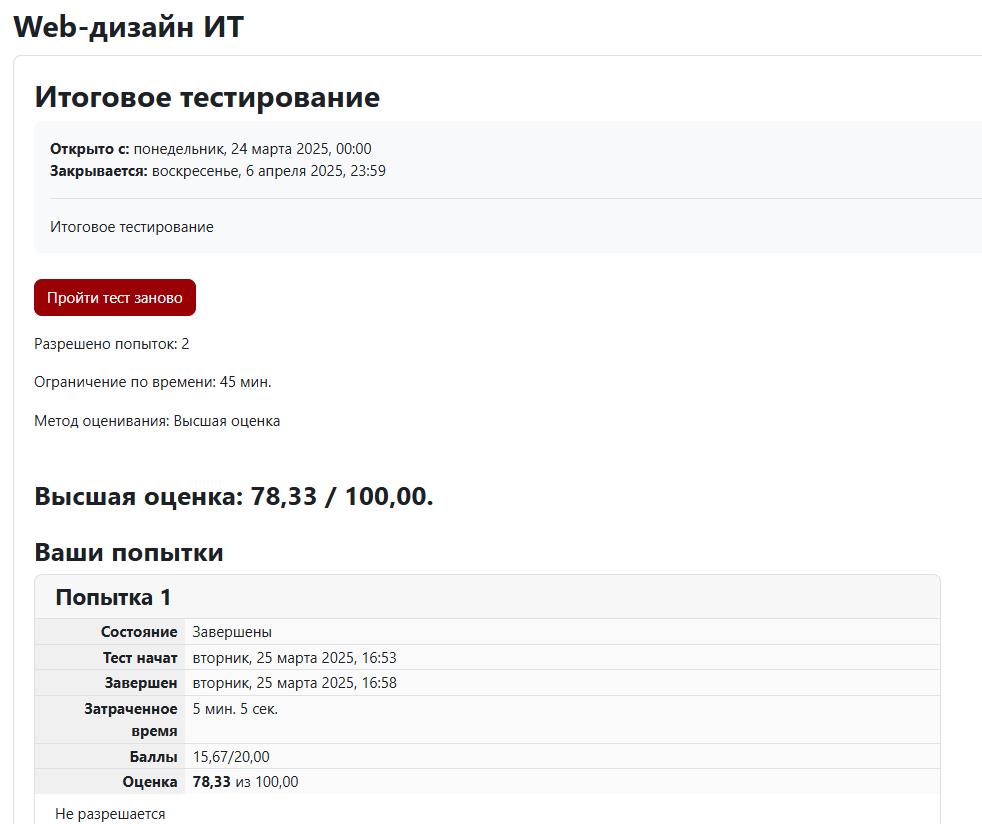Click the 'Открыто с:' label
Screen dimensions: 982x824
[90, 149]
